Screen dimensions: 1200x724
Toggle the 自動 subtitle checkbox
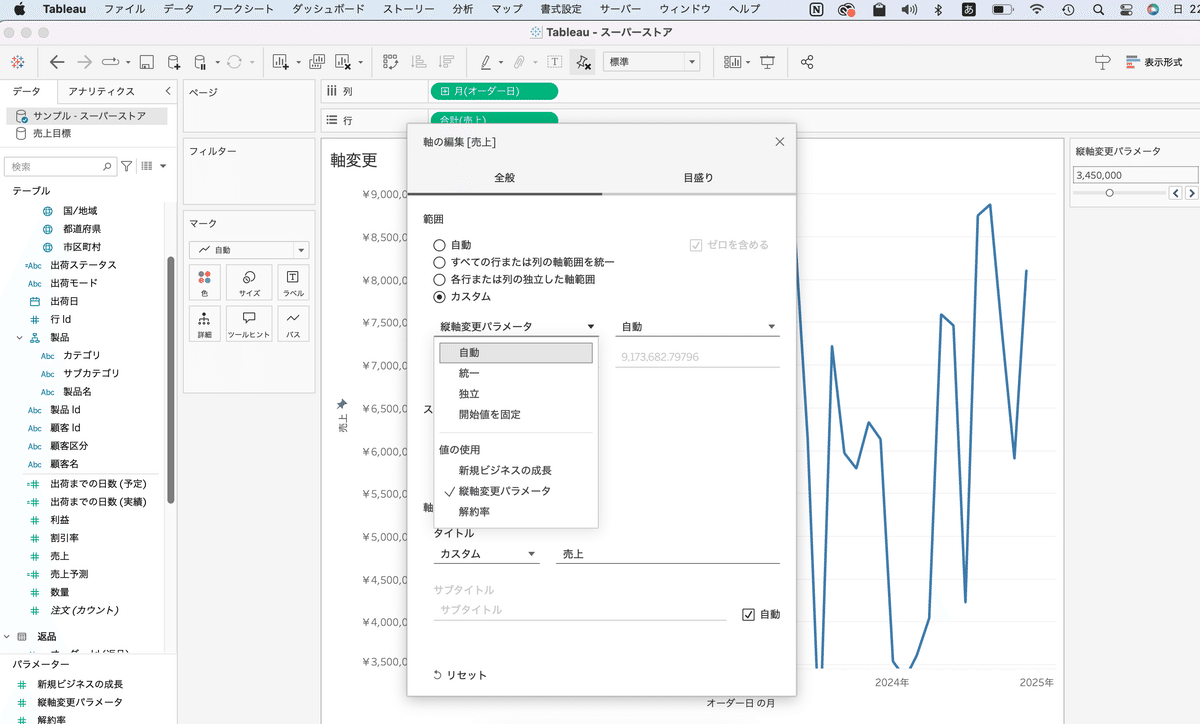[748, 614]
